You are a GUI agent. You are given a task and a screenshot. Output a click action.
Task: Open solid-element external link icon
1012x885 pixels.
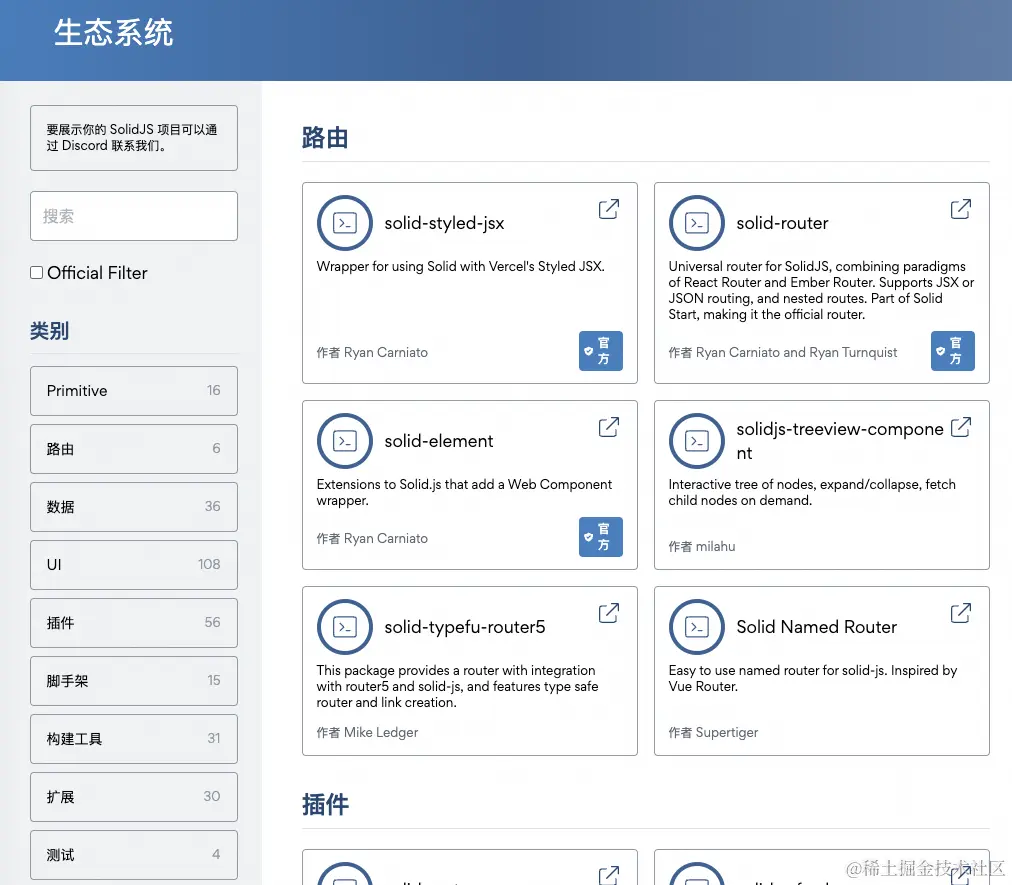point(608,427)
